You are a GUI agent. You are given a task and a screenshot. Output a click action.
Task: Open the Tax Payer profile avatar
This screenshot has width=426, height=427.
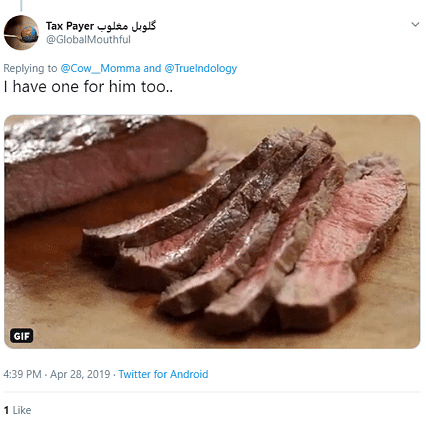pyautogui.click(x=21, y=33)
